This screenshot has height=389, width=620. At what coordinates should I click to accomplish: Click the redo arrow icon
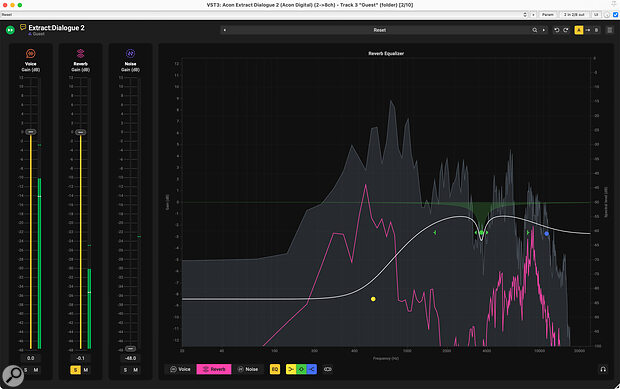pyautogui.click(x=566, y=30)
